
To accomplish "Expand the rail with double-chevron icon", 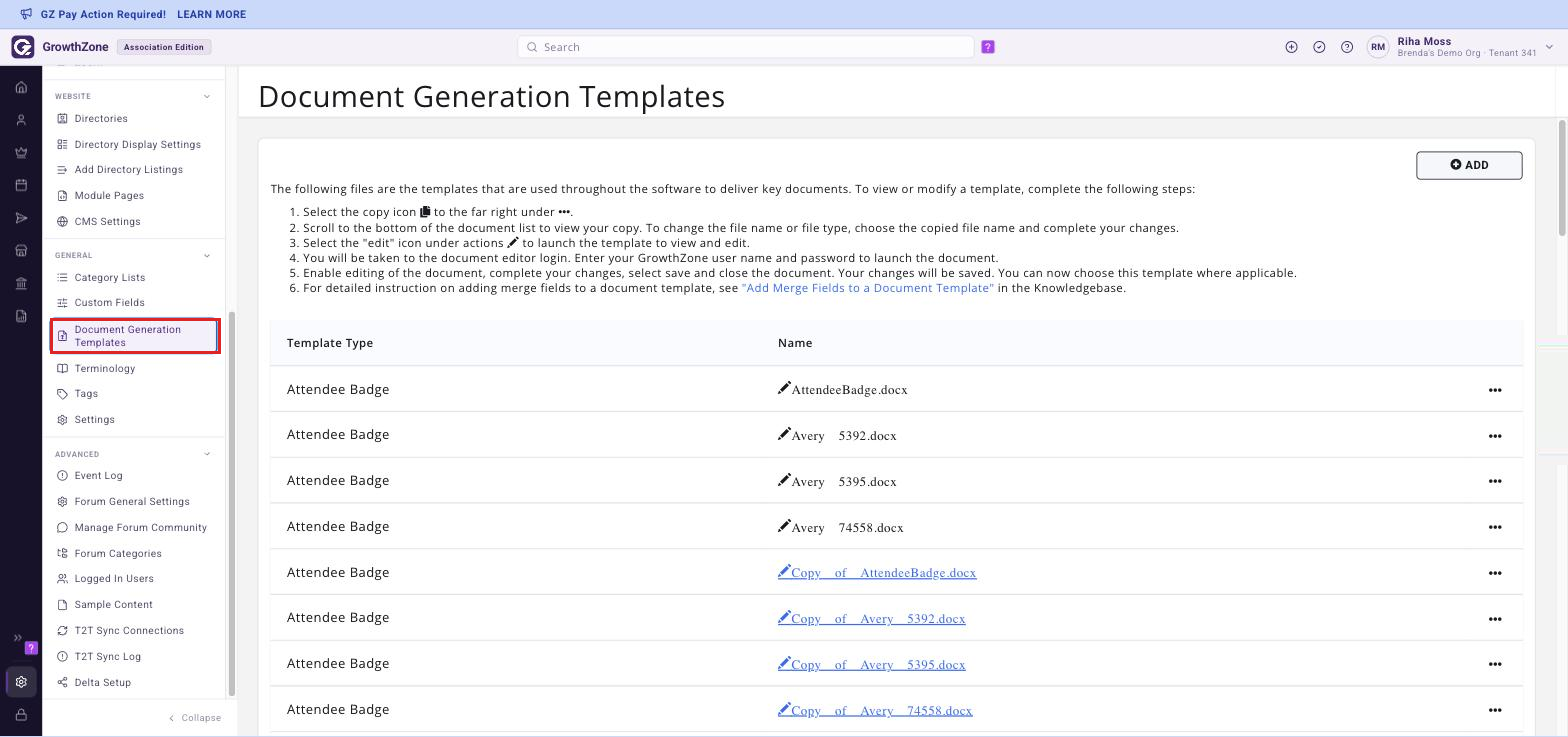I will point(17,638).
